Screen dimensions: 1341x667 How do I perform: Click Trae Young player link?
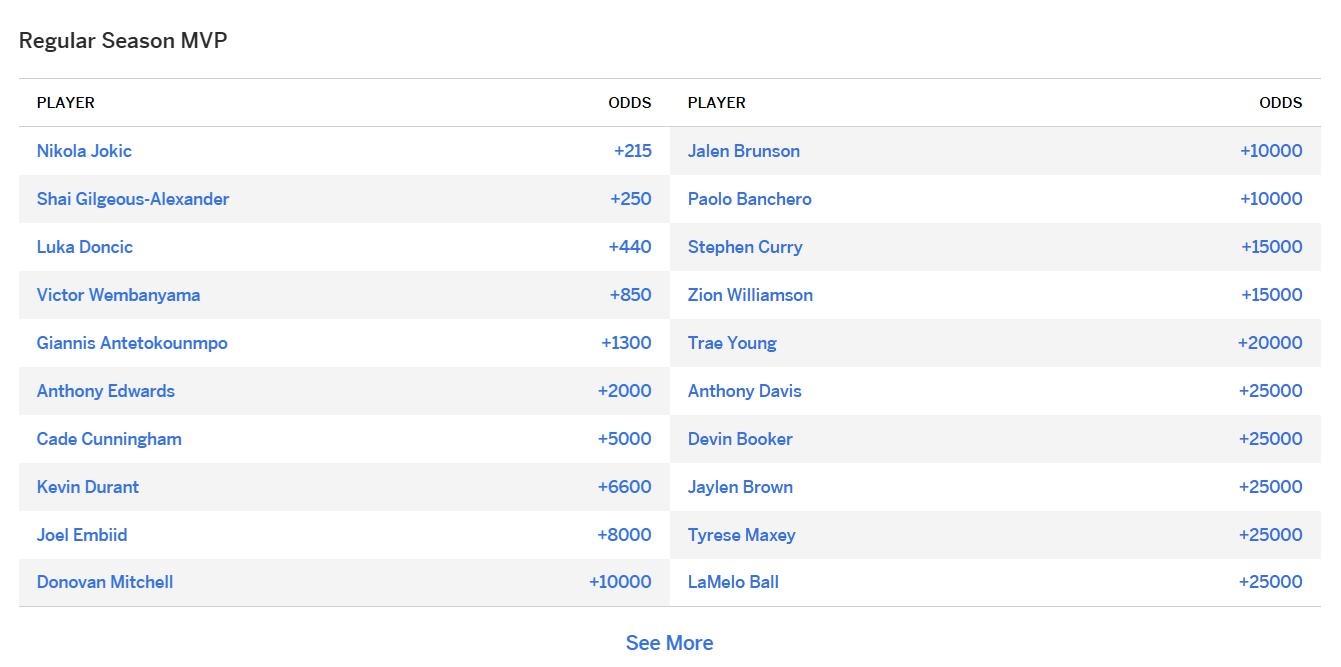pyautogui.click(x=732, y=343)
